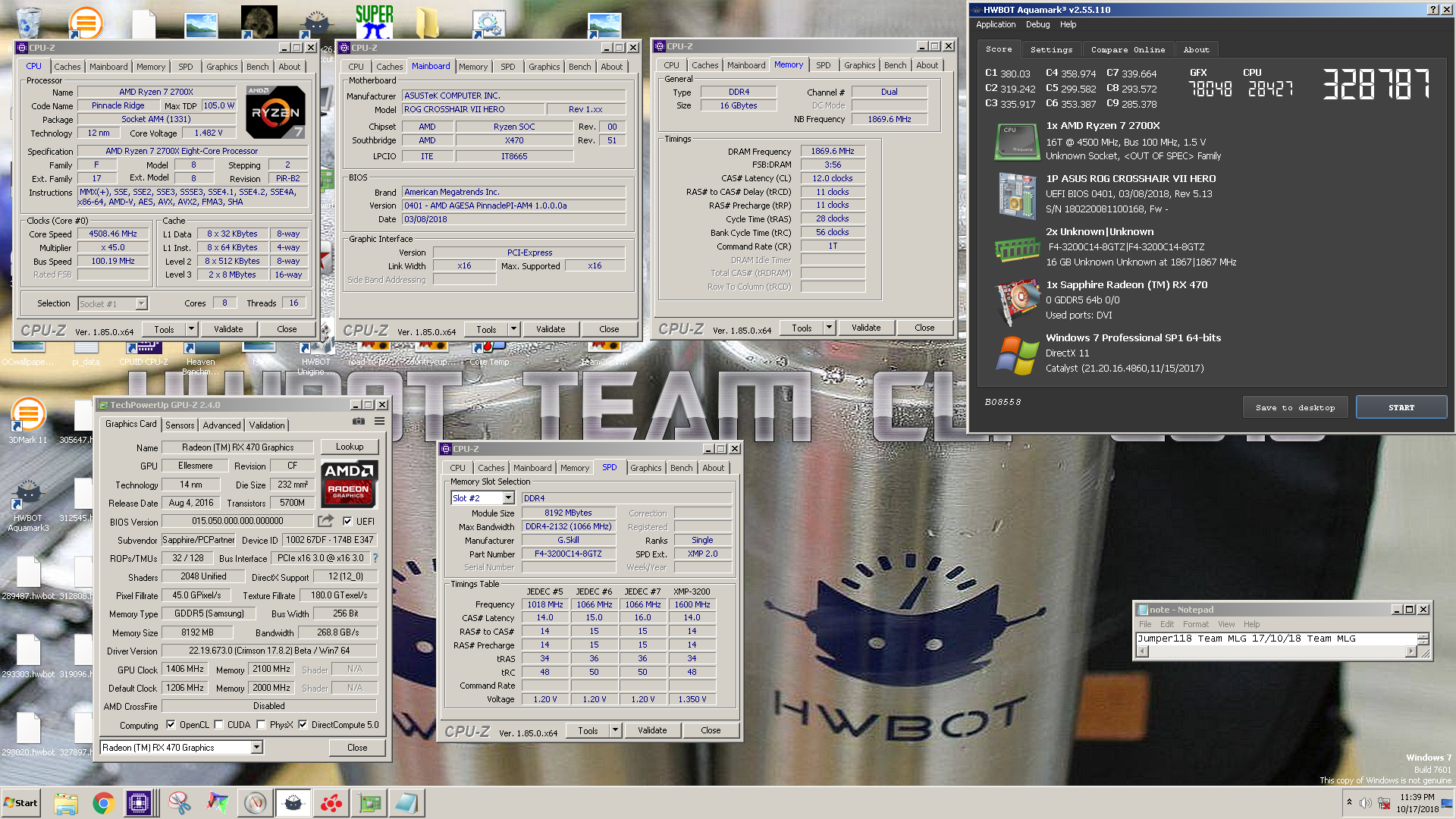This screenshot has height=819, width=1456.
Task: Click the Close button in GPU-Z
Action: coord(357,748)
